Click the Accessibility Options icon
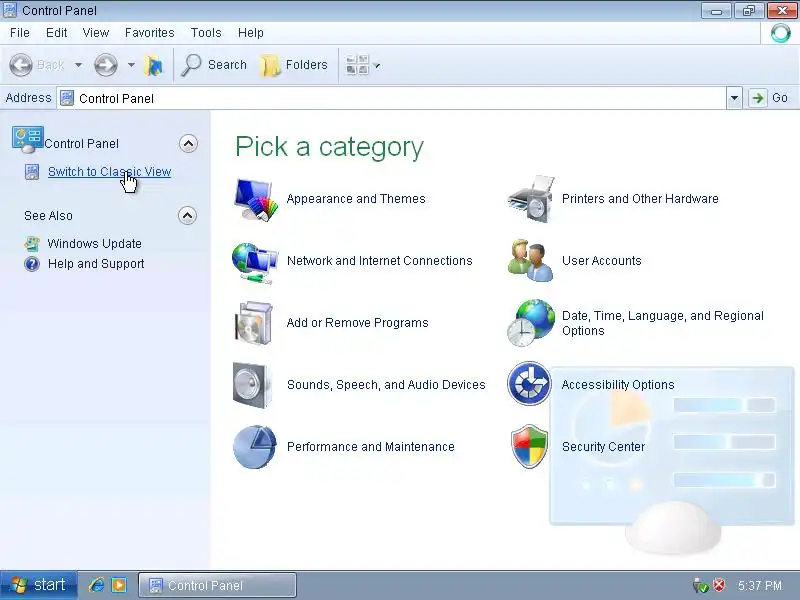 529,384
